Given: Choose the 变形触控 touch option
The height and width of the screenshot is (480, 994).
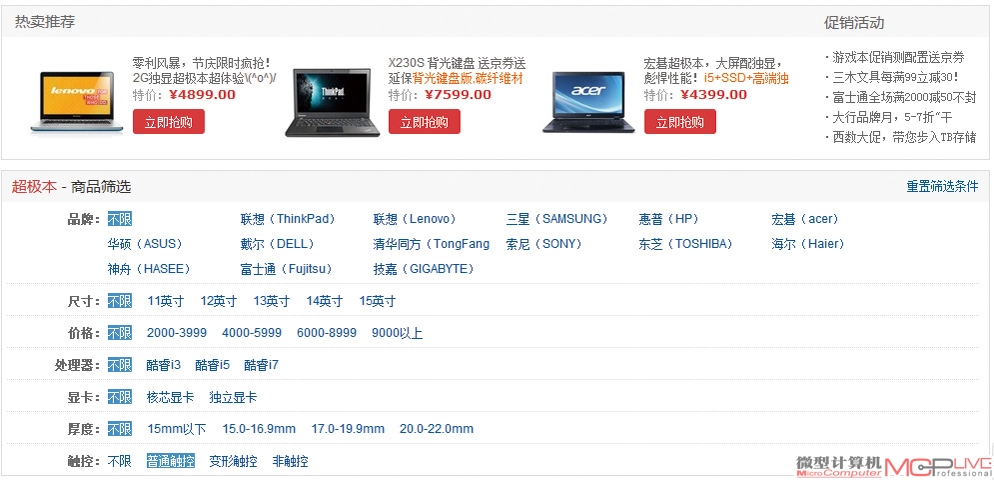Looking at the screenshot, I should pos(233,461).
